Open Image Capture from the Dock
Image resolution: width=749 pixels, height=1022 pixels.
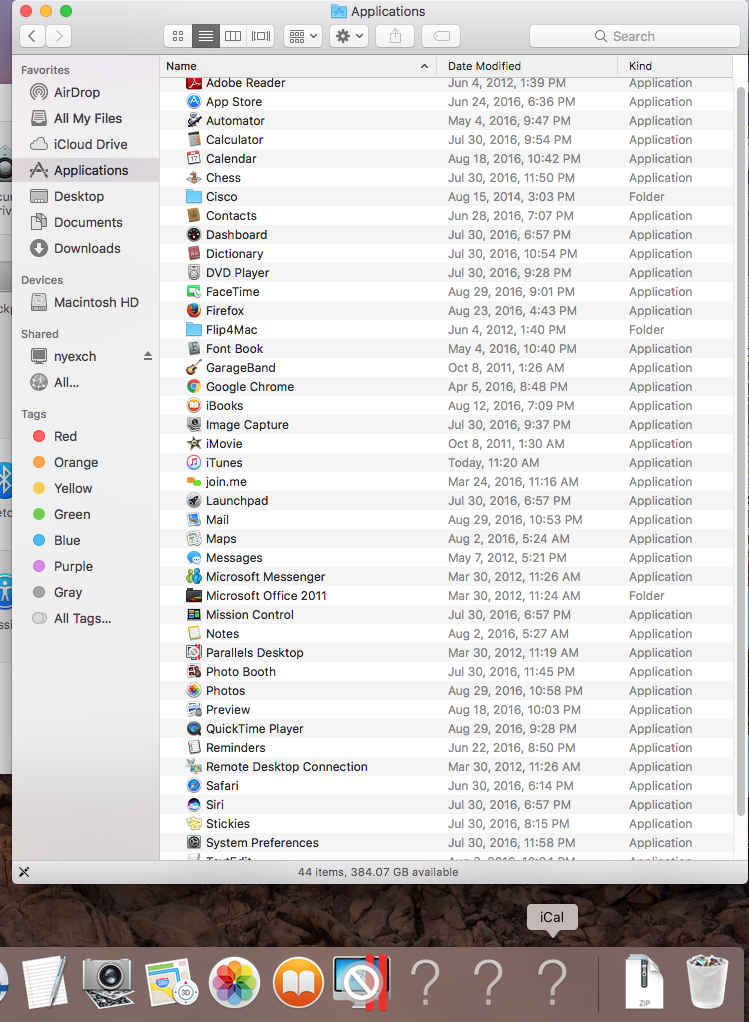pyautogui.click(x=108, y=982)
